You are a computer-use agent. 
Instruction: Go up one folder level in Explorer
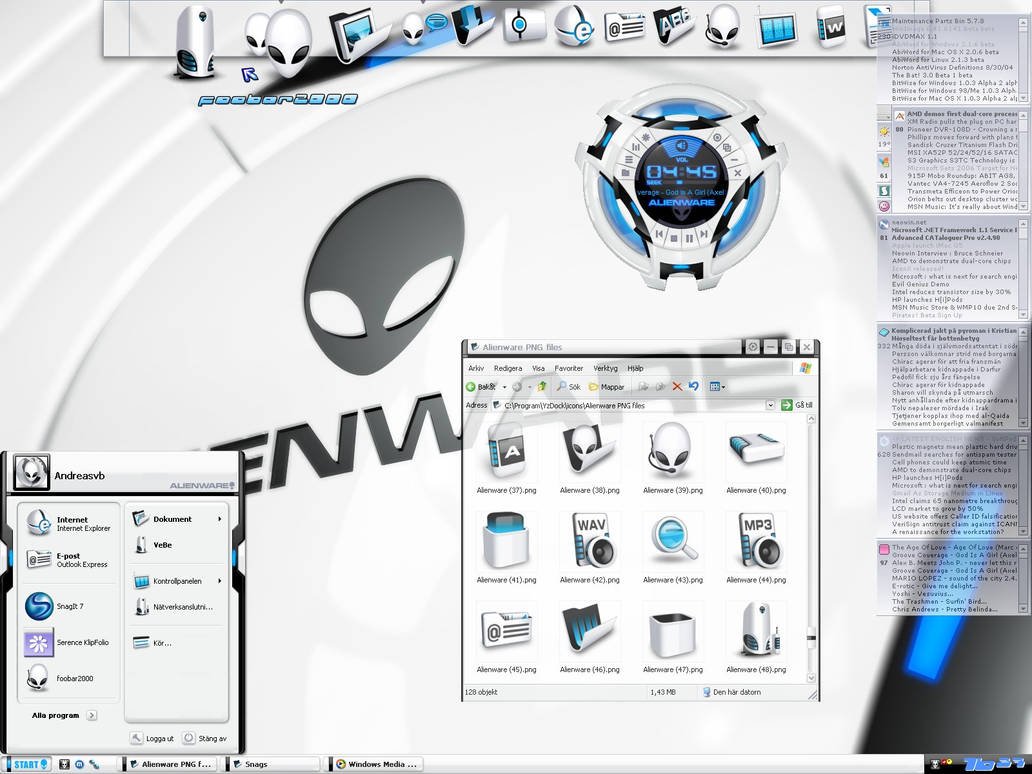(542, 386)
